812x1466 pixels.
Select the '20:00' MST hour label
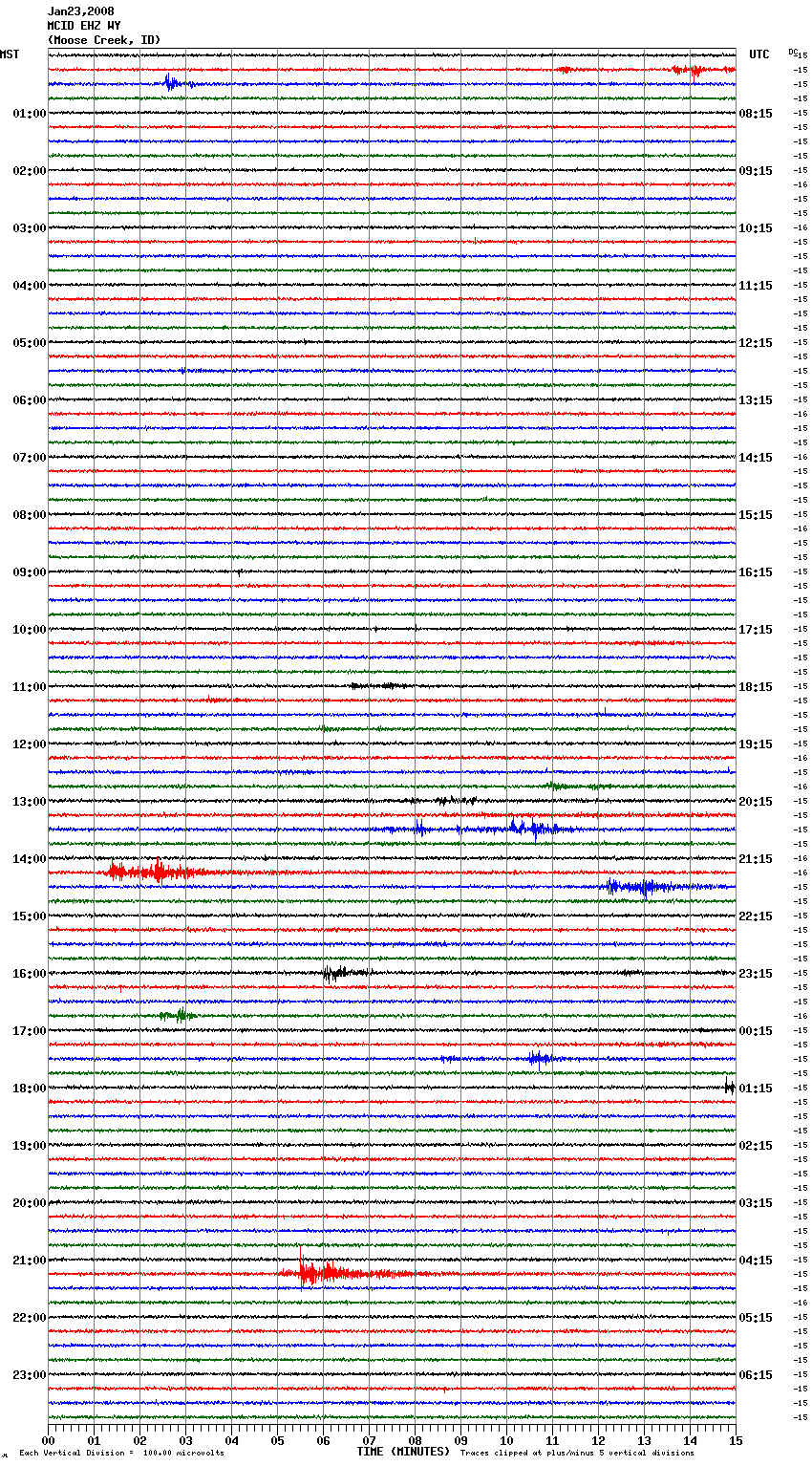tap(29, 1203)
